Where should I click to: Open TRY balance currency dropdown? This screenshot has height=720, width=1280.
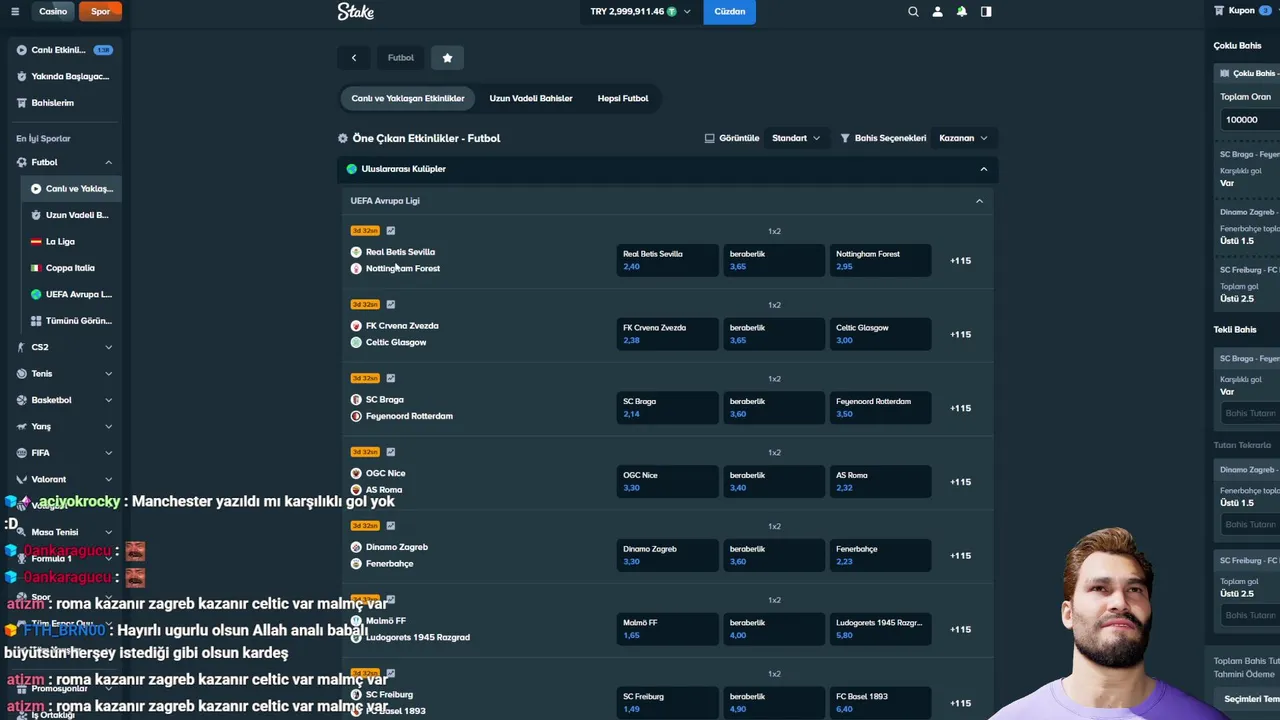[640, 12]
